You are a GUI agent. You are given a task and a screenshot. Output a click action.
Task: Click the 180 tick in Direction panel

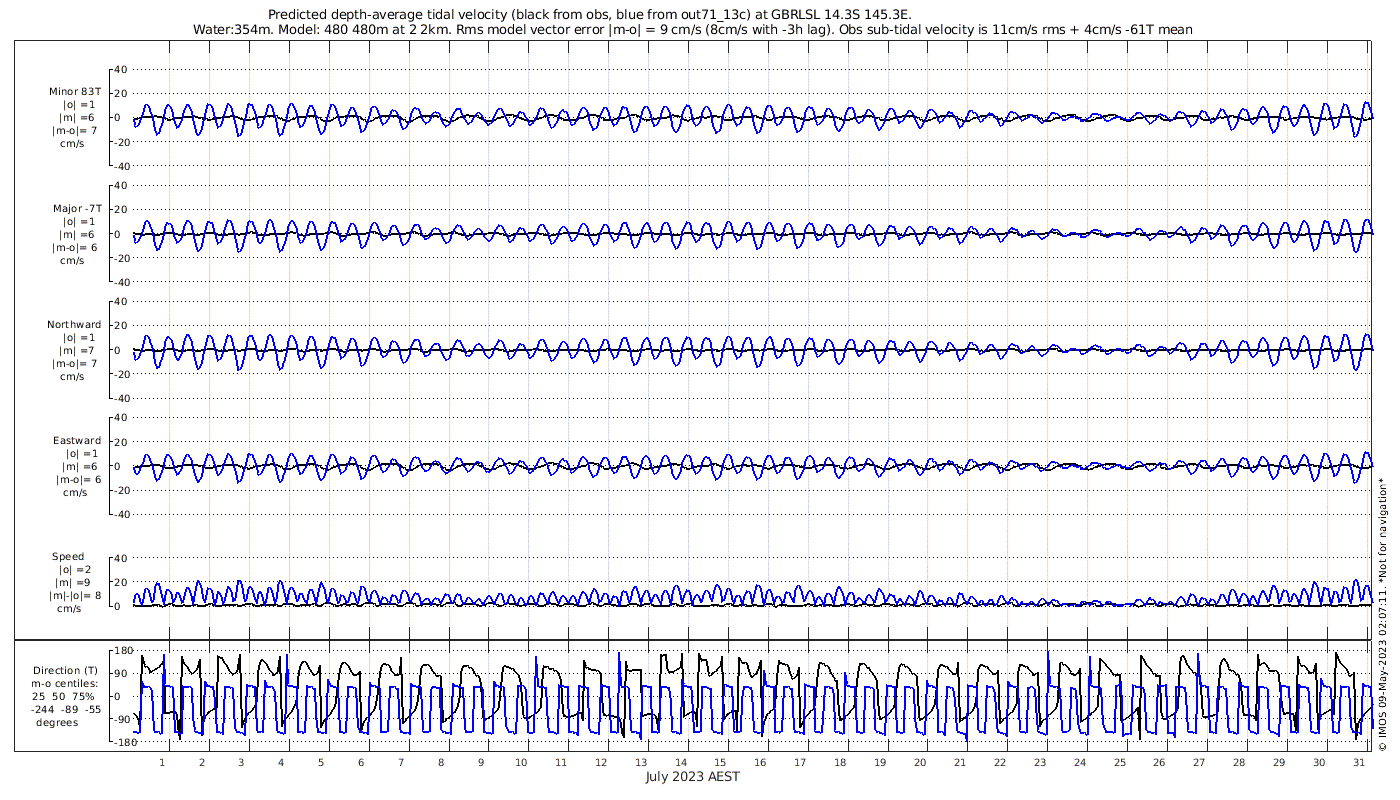pyautogui.click(x=123, y=651)
